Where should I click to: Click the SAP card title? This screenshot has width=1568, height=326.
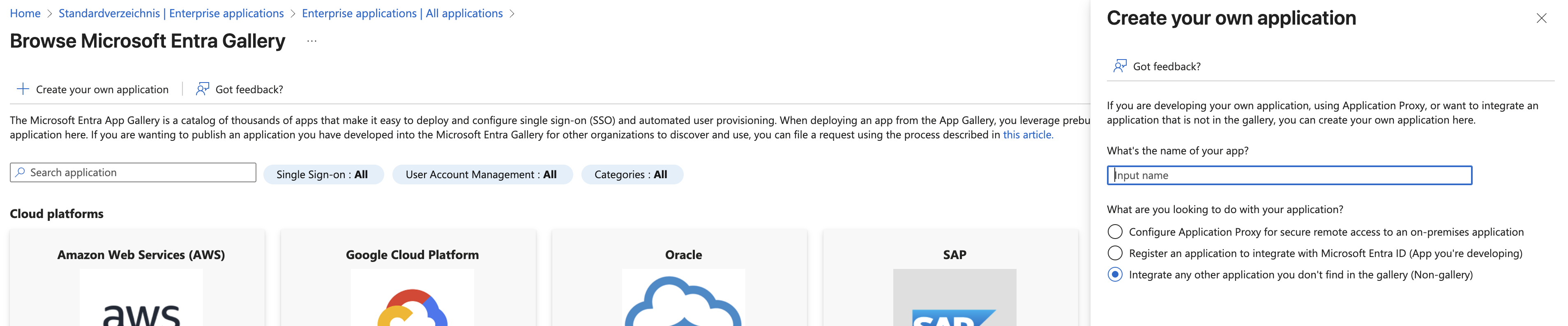pyautogui.click(x=955, y=255)
